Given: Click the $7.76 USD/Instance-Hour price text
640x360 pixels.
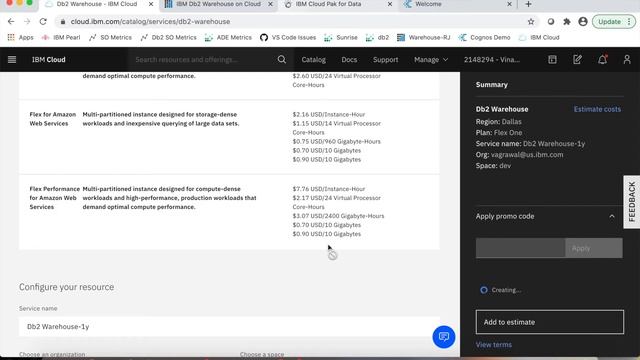Looking at the screenshot, I should click(x=329, y=189).
